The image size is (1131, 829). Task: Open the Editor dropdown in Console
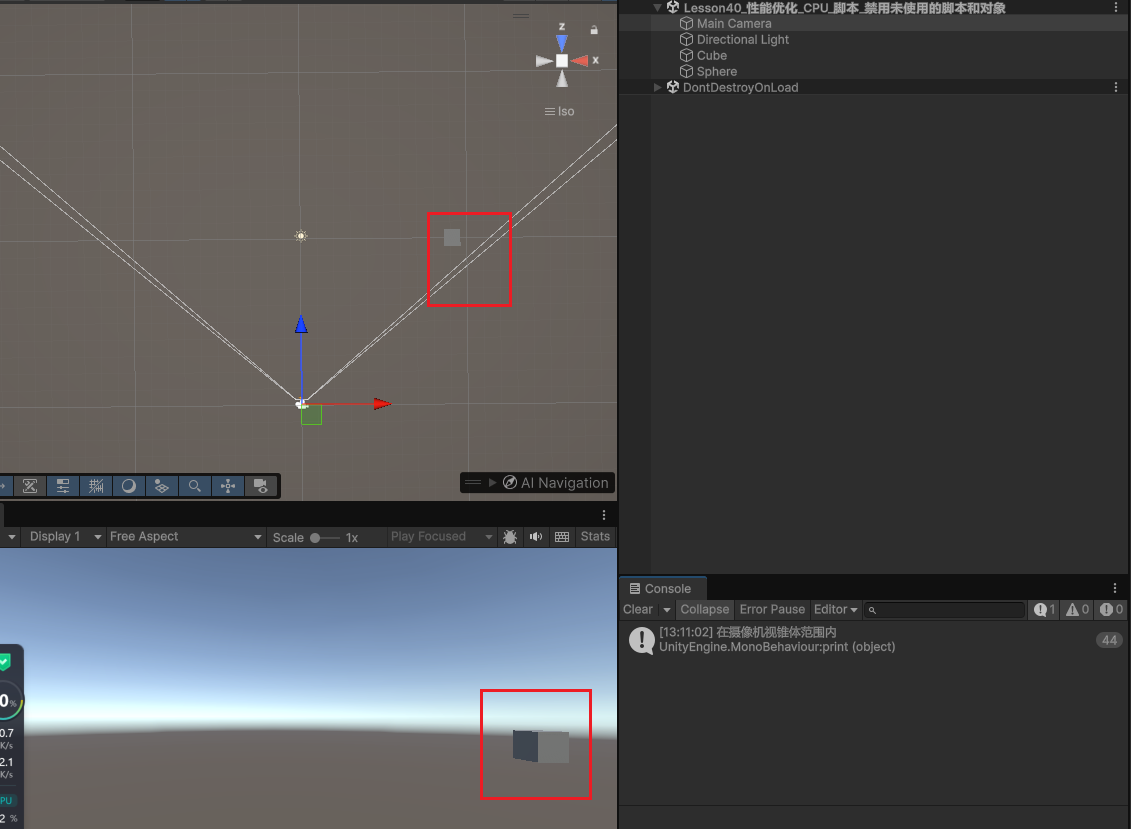836,609
